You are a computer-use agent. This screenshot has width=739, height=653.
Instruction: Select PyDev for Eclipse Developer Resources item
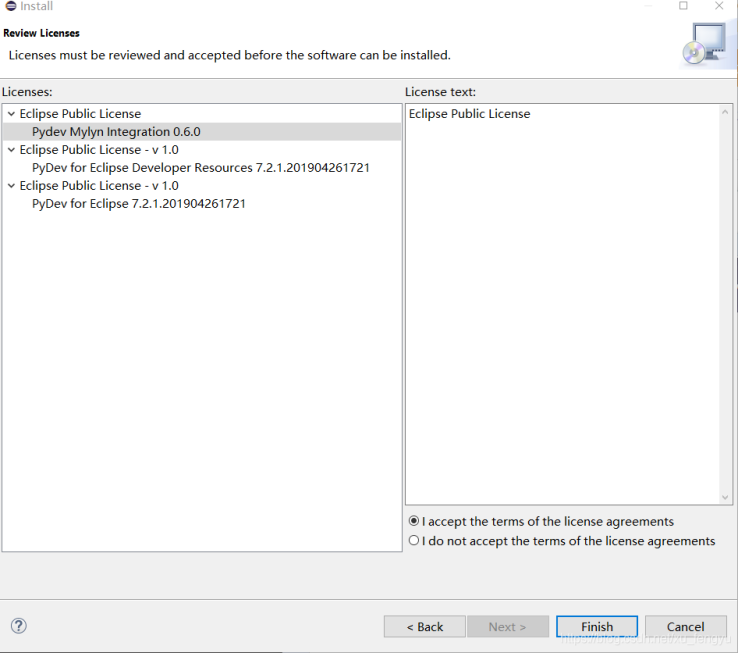tap(200, 168)
